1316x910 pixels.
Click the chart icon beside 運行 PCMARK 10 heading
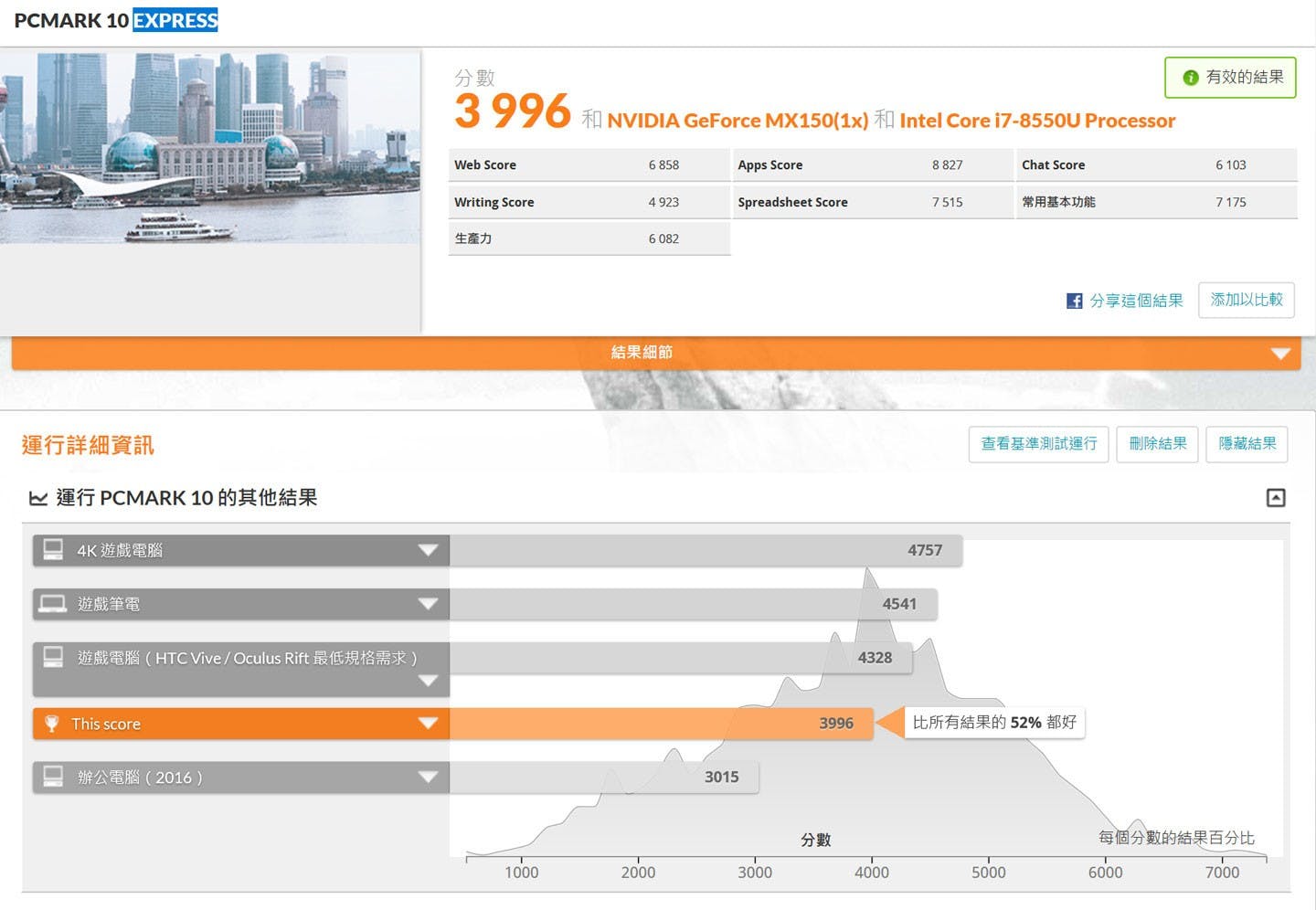pos(38,498)
